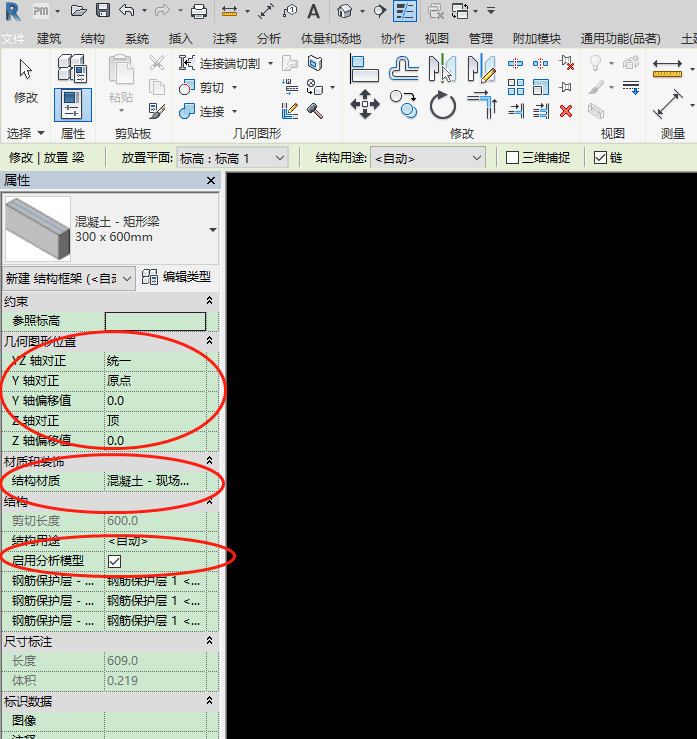697x739 pixels.
Task: Open the 新建 结构框架 filter dropdown
Action: (69, 279)
